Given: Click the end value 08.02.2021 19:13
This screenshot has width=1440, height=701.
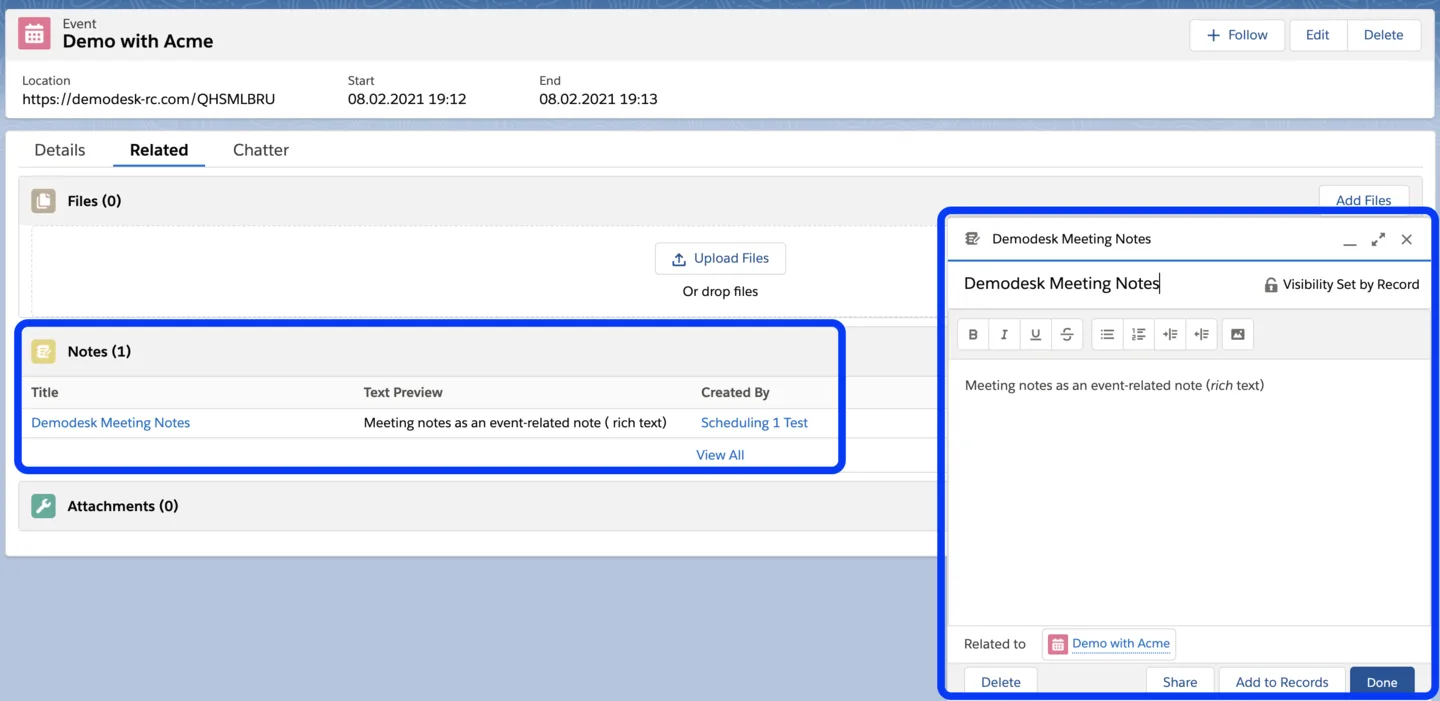Looking at the screenshot, I should click(x=598, y=99).
